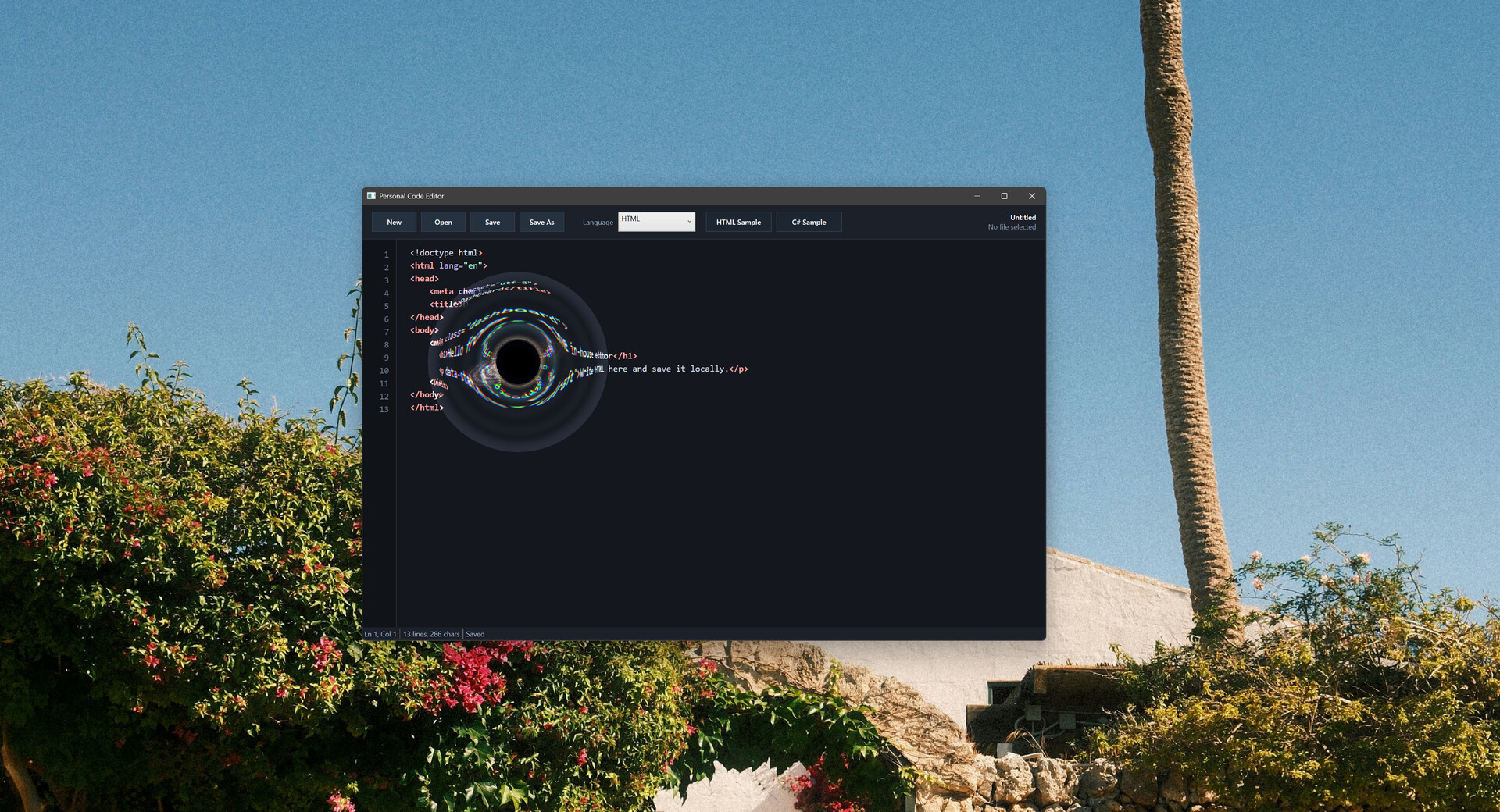This screenshot has height=812, width=1500.
Task: Save the document with the Save button
Action: click(x=492, y=223)
